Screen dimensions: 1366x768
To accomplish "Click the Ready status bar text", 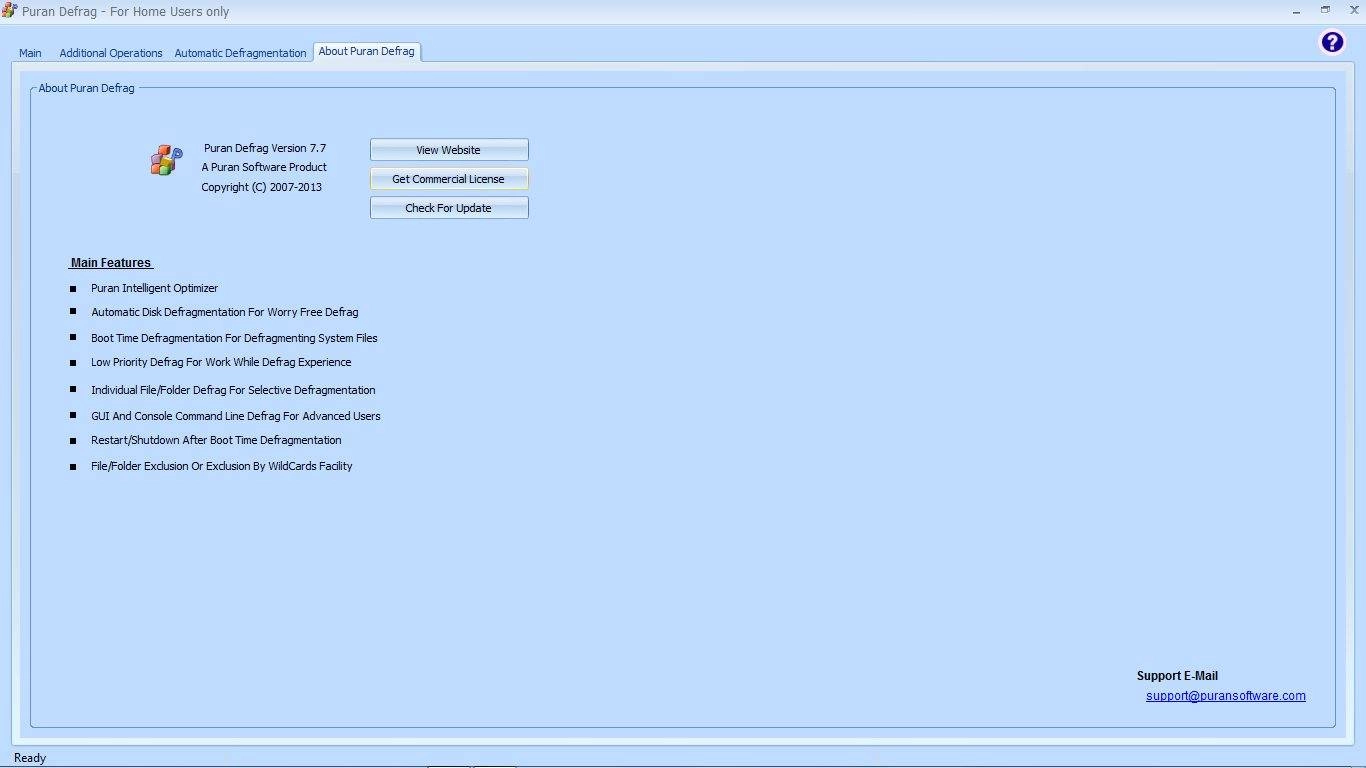I will pos(30,758).
